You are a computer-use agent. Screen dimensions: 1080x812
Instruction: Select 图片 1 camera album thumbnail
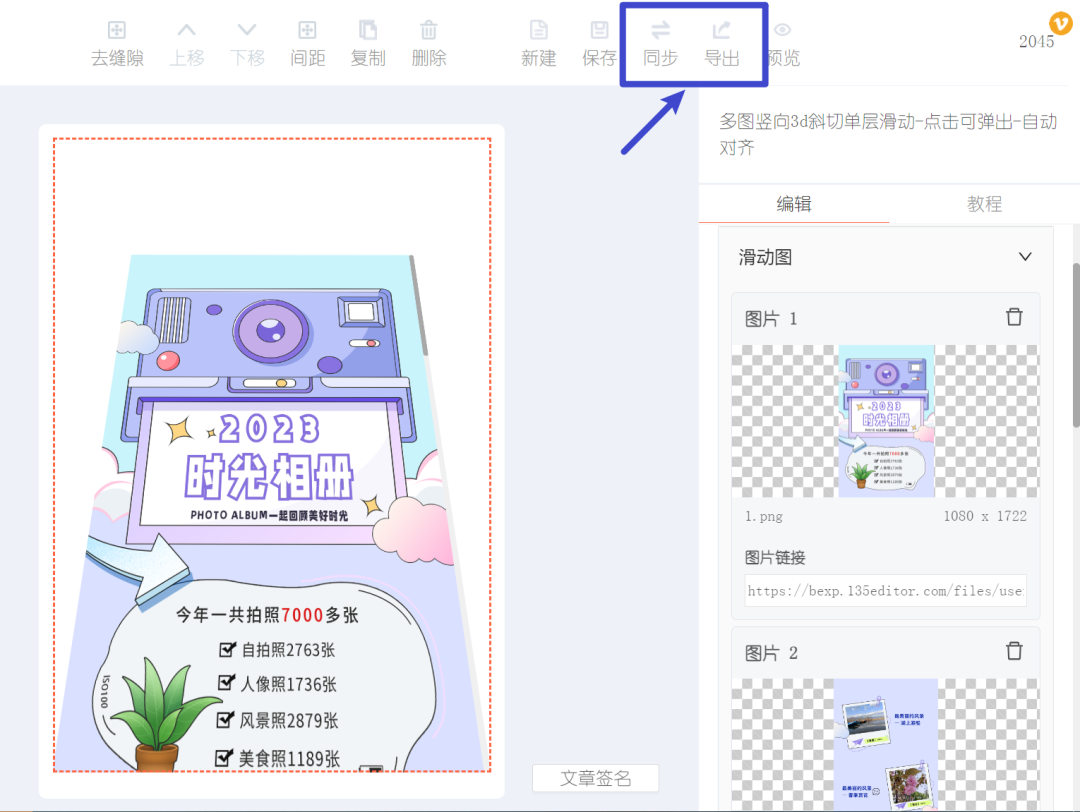click(885, 421)
